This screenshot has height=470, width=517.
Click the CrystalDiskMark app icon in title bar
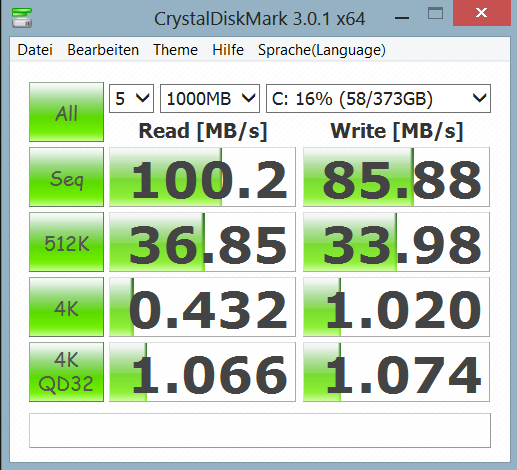[x=22, y=18]
